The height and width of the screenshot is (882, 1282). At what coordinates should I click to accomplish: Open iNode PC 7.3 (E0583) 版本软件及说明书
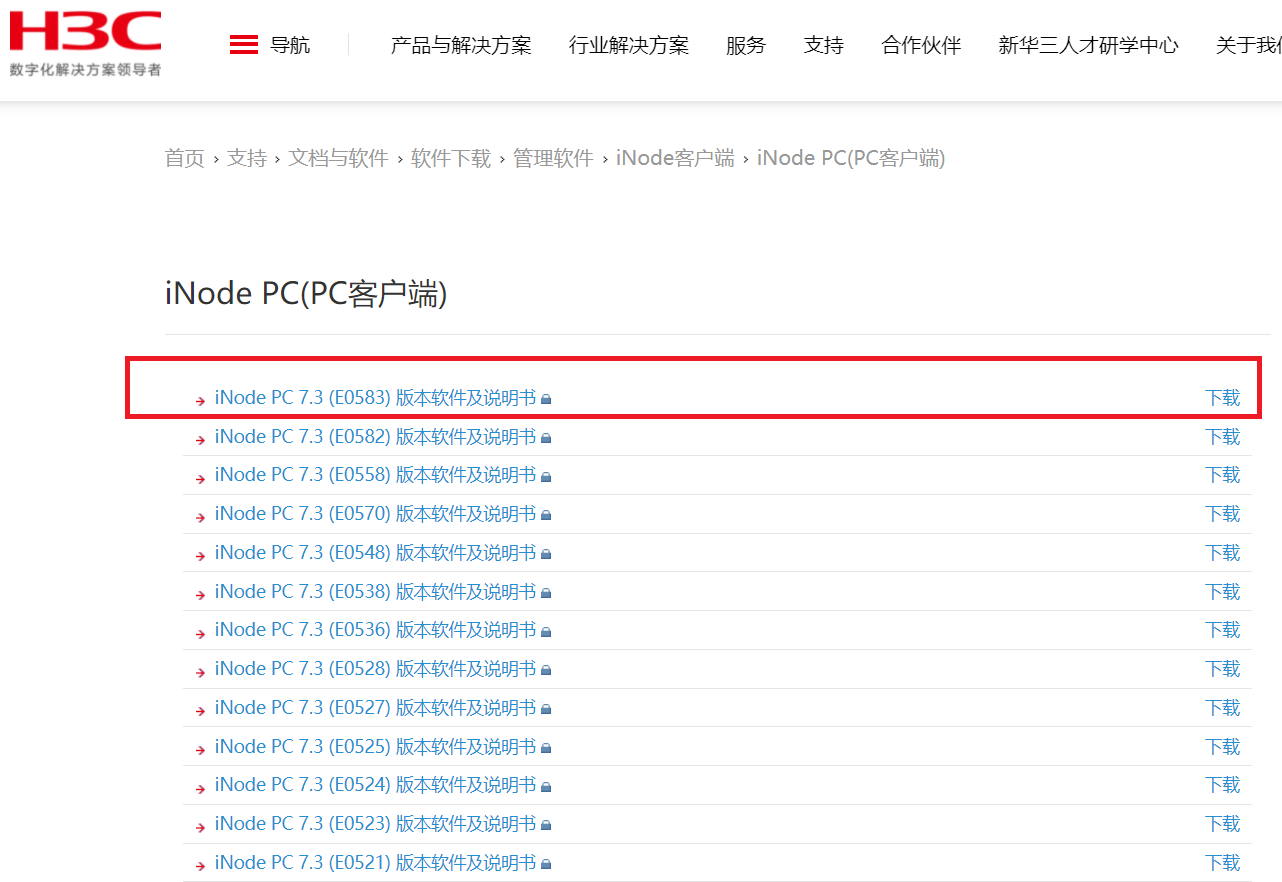tap(375, 398)
